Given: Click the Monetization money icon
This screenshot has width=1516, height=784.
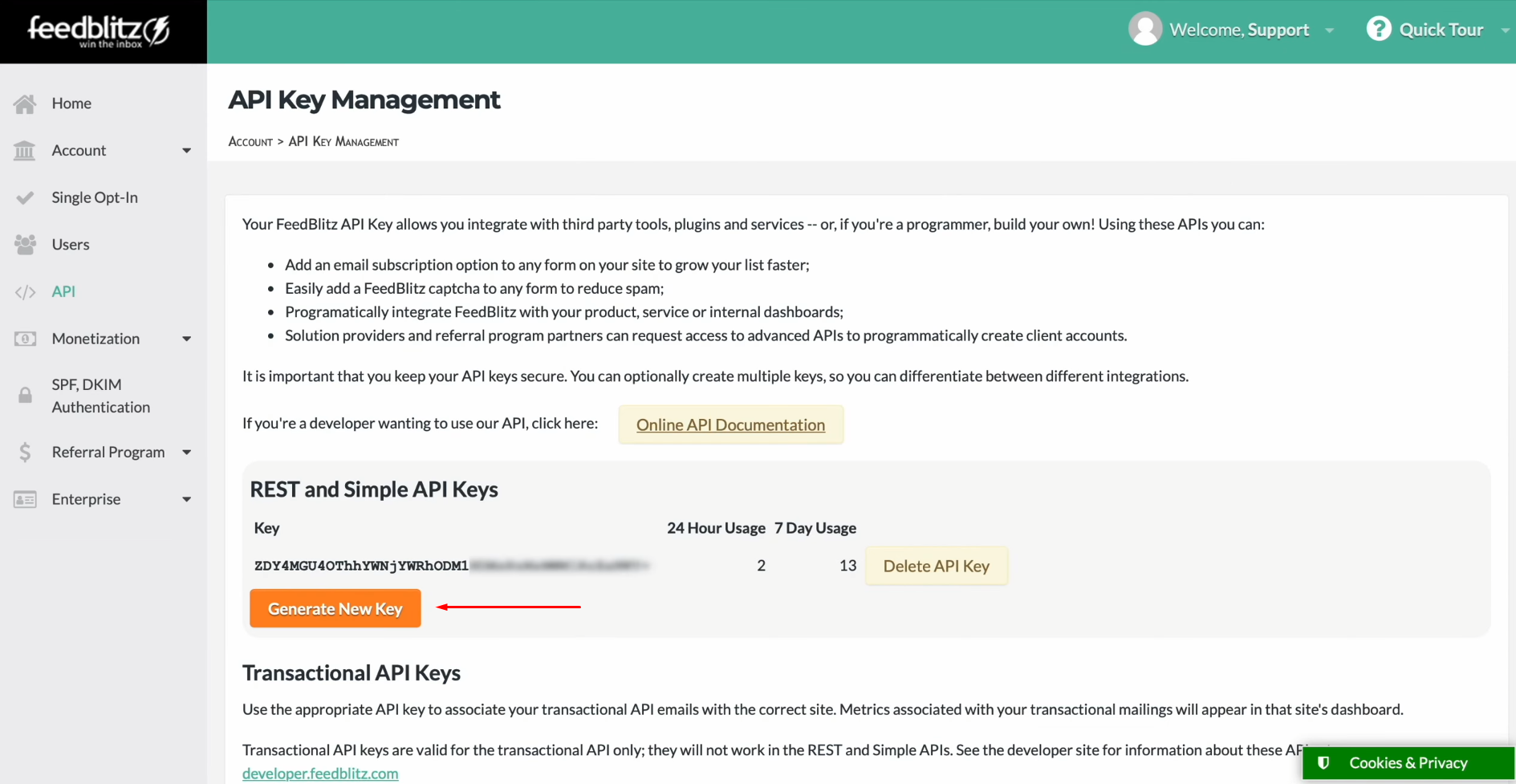Looking at the screenshot, I should (25, 339).
